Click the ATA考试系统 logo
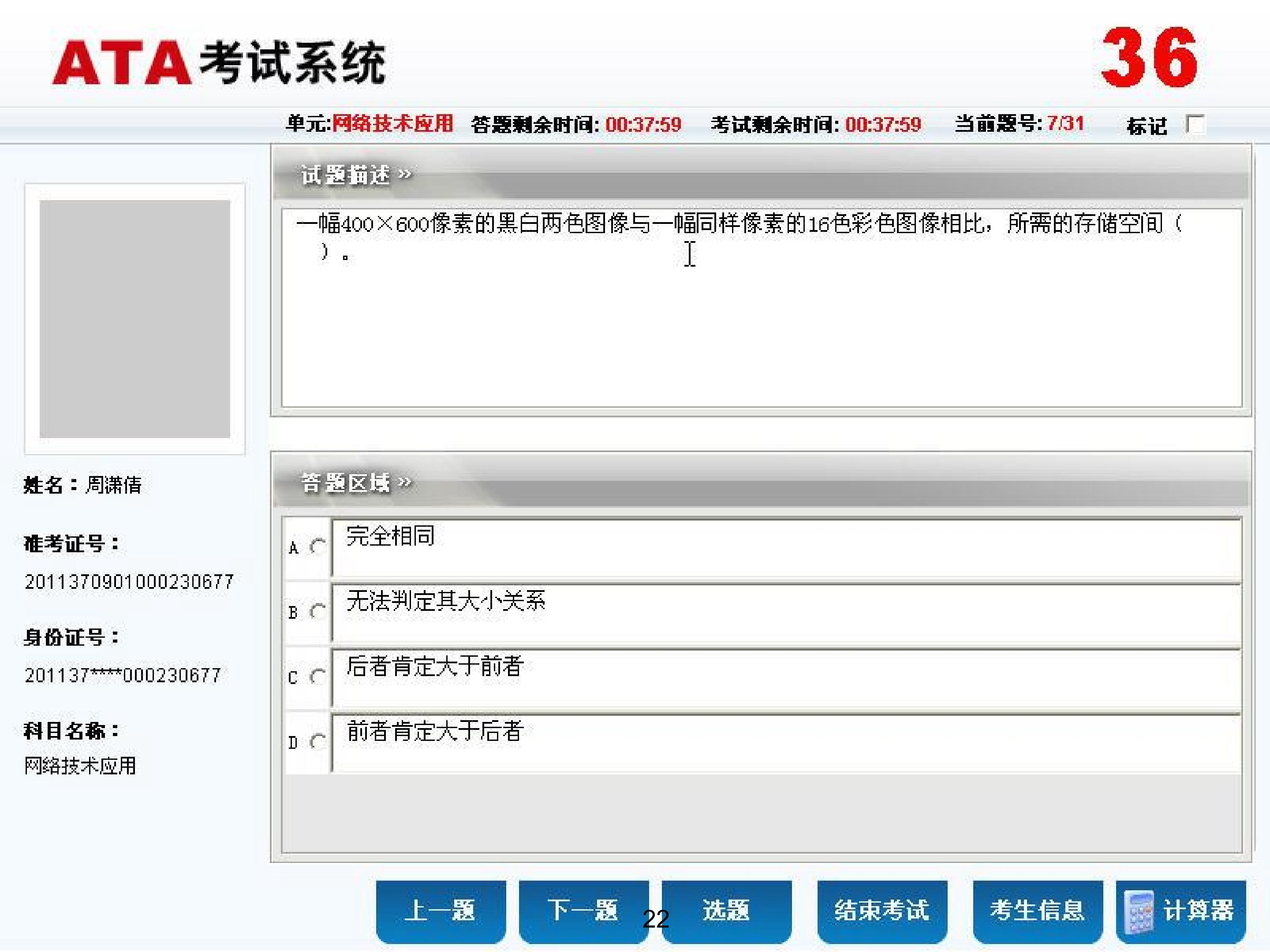 [219, 63]
